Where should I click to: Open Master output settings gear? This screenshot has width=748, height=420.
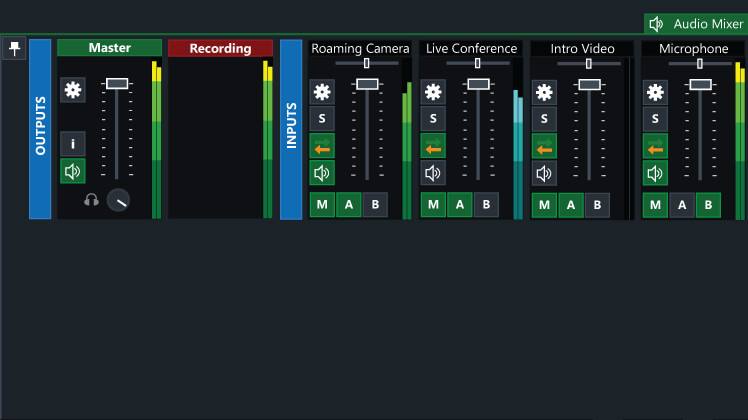point(72,90)
